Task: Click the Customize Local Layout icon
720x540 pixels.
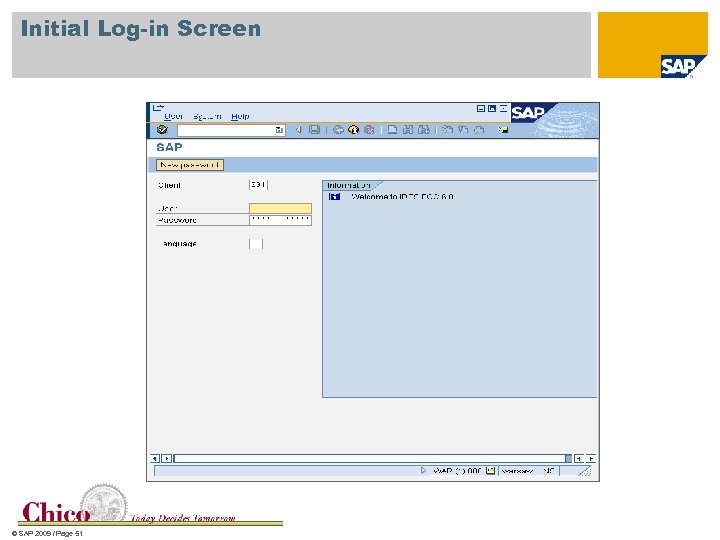Action: 503,130
